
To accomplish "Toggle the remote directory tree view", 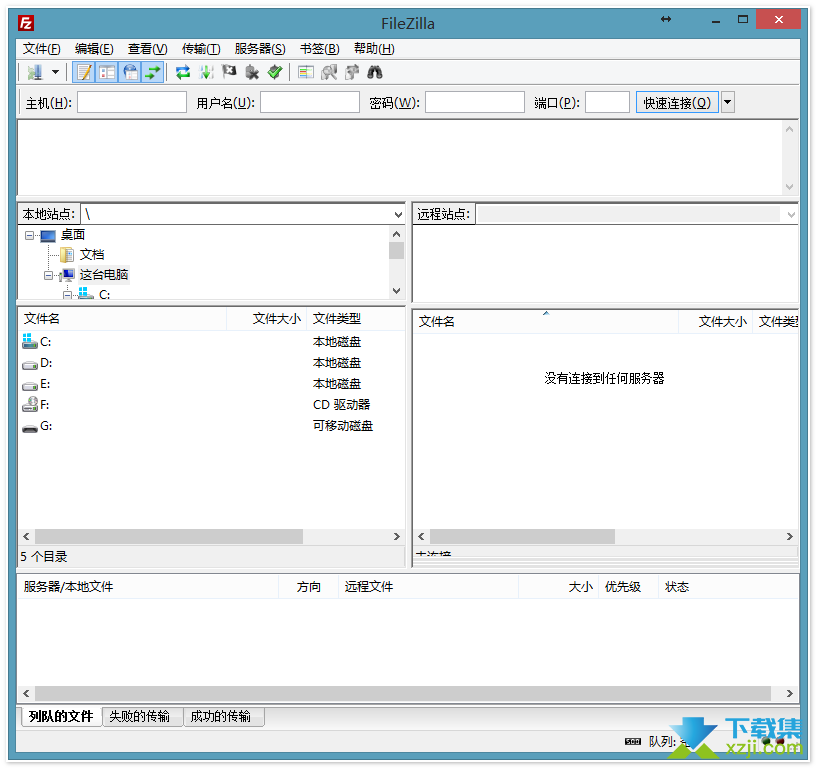I will pyautogui.click(x=130, y=72).
